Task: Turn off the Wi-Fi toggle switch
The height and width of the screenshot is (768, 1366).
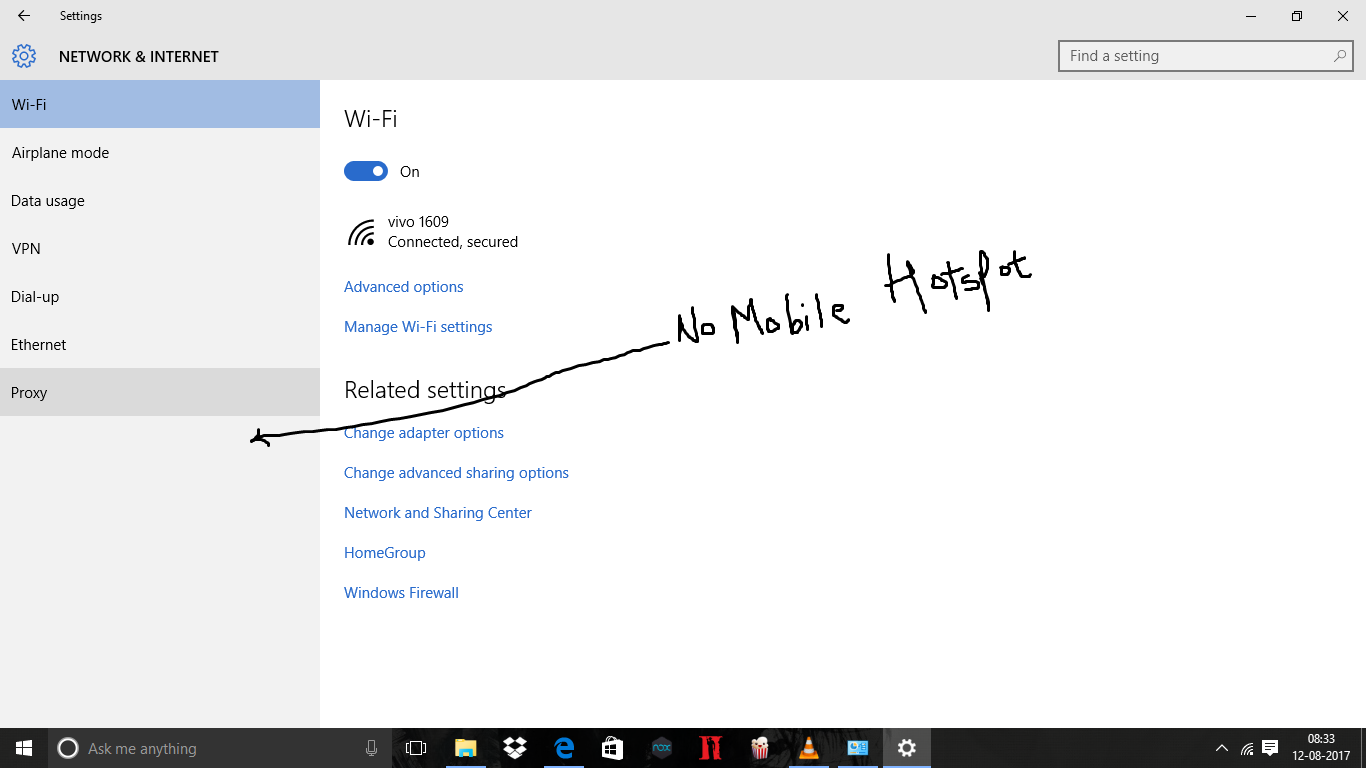Action: click(x=366, y=171)
